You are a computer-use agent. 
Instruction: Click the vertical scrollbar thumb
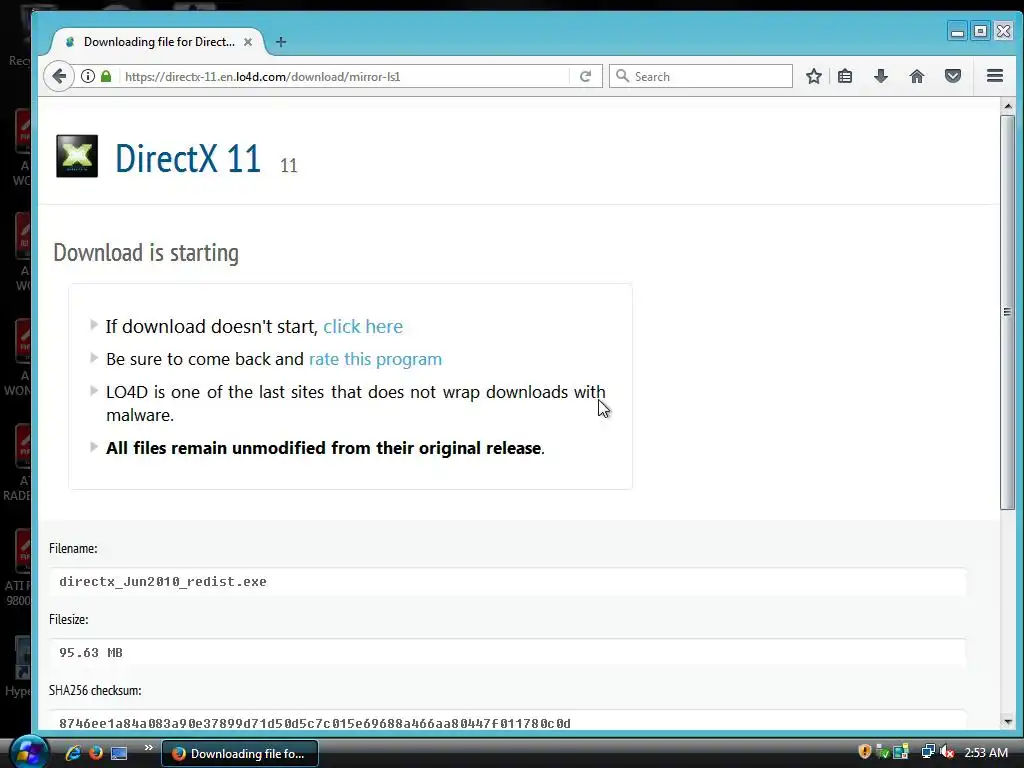pyautogui.click(x=1008, y=312)
